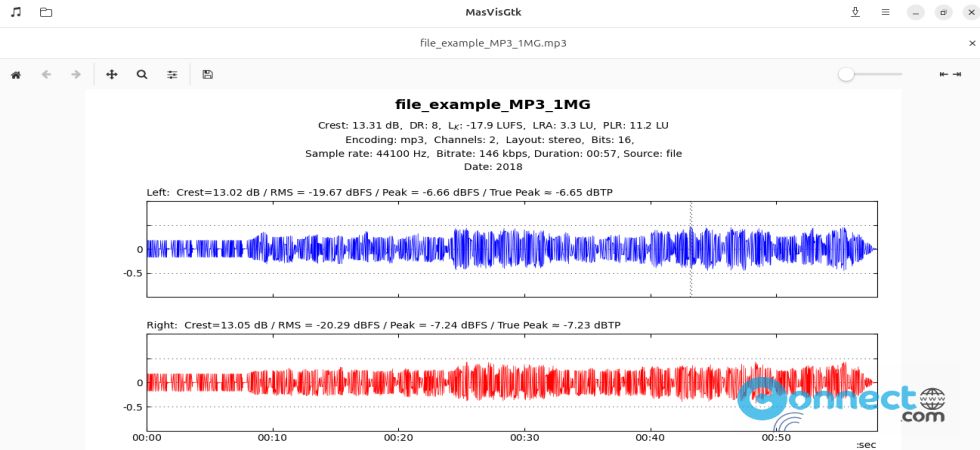Click the Date: 2018 text
This screenshot has height=450, width=980.
pos(493,167)
